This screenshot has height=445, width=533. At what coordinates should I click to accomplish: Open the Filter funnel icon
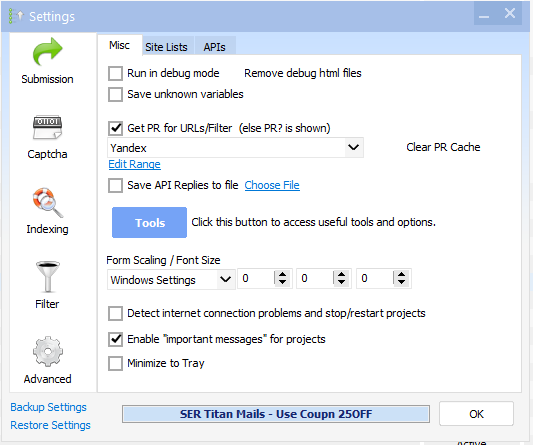point(48,277)
